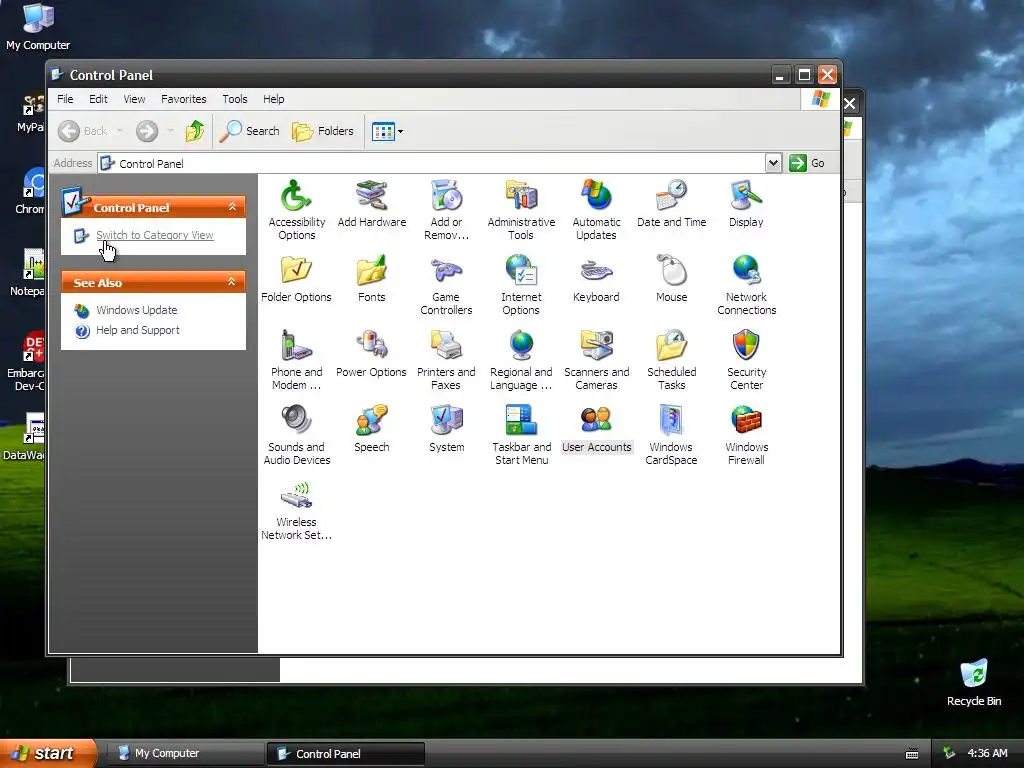Click the network tray icon
The image size is (1024, 768).
point(949,754)
